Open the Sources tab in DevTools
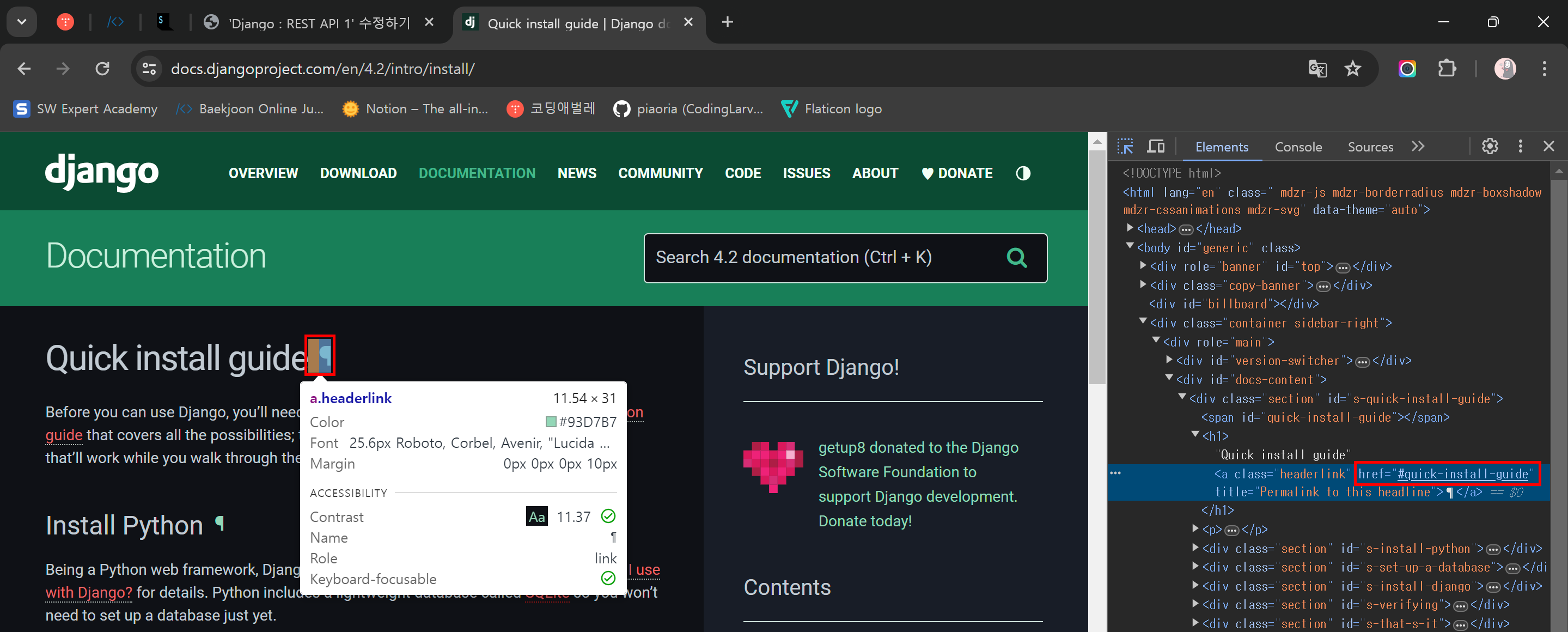The height and width of the screenshot is (632, 1568). tap(1370, 147)
